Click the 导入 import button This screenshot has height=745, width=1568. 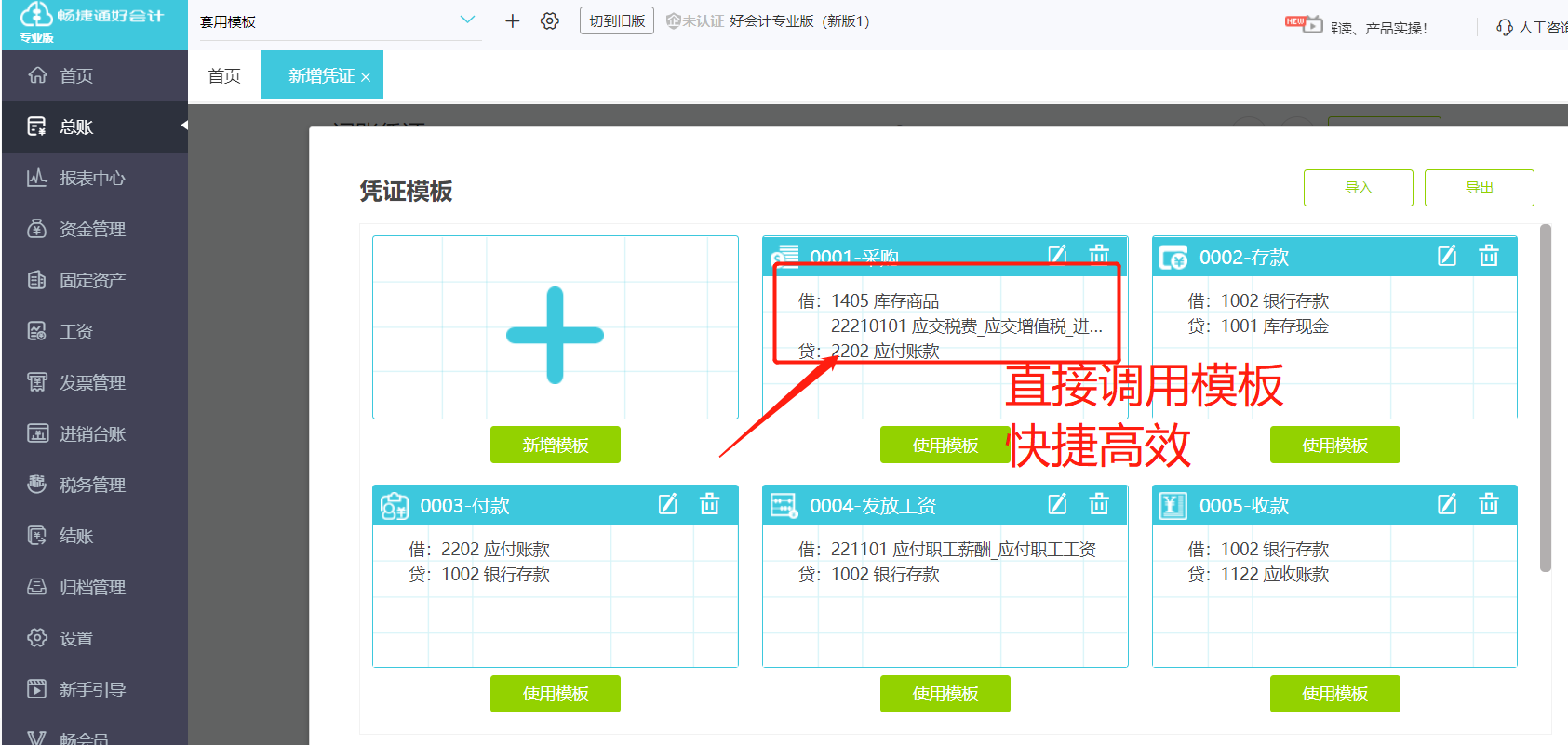[x=1359, y=188]
